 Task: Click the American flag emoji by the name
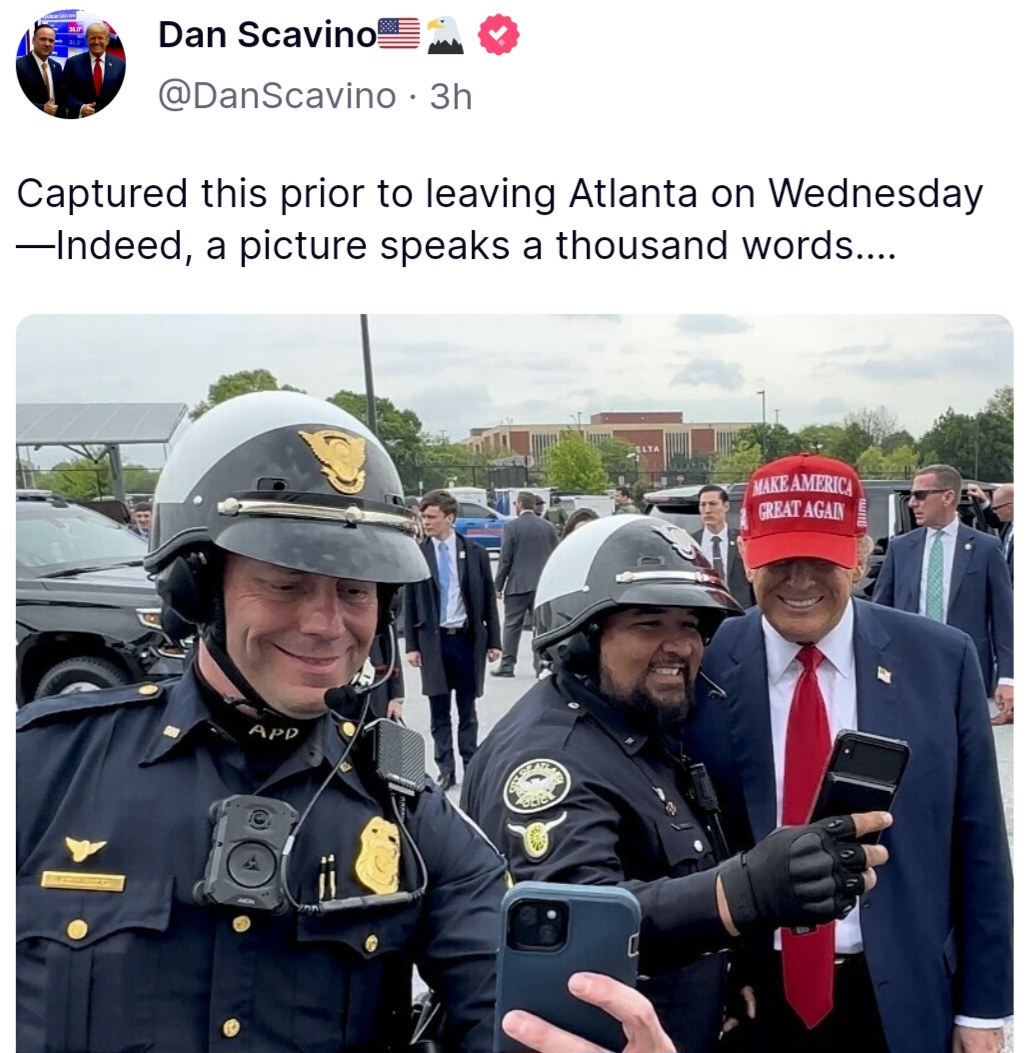399,34
